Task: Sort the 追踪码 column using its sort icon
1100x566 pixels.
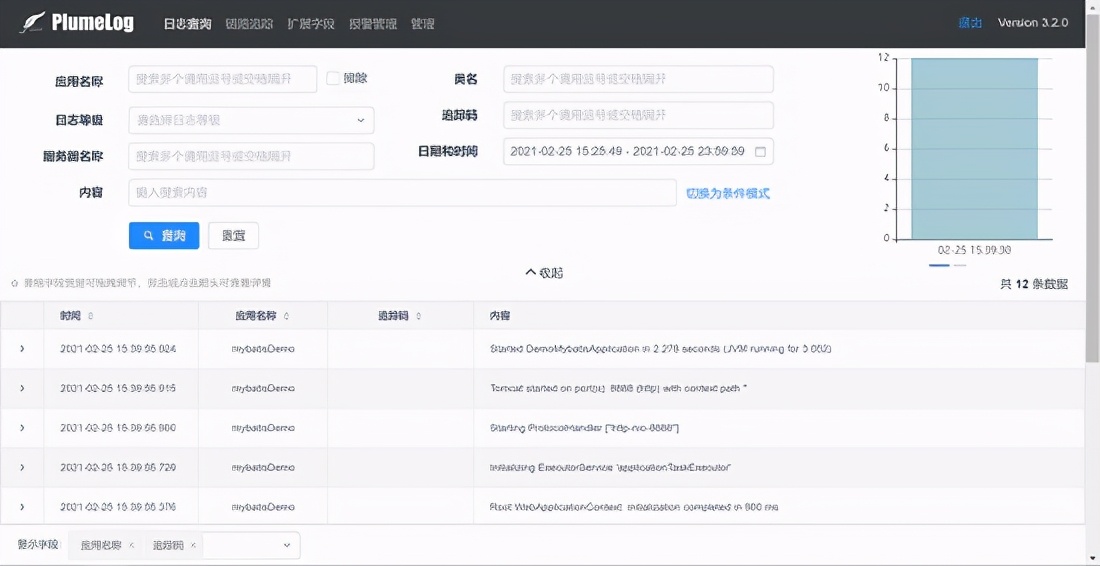Action: (418, 316)
